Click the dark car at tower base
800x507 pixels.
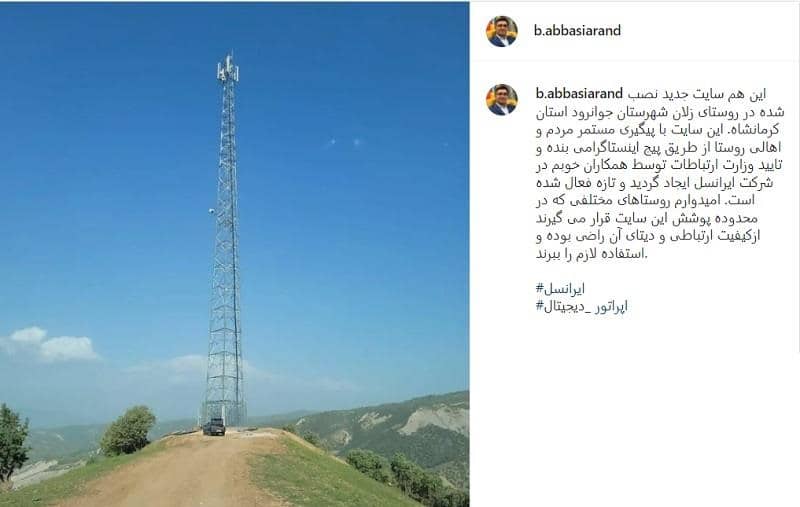point(214,427)
